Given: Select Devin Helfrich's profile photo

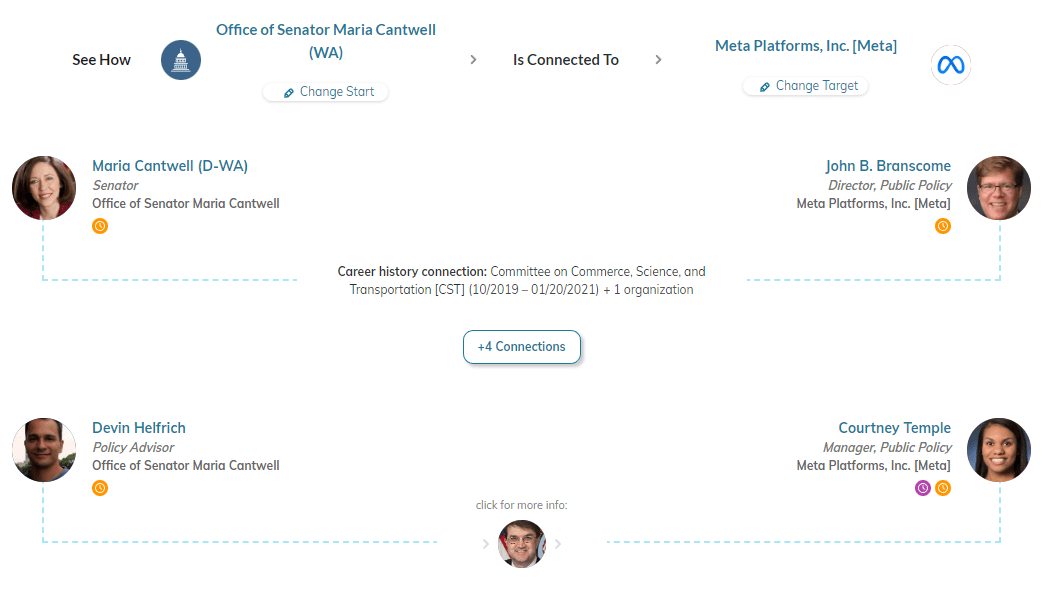Looking at the screenshot, I should (44, 450).
